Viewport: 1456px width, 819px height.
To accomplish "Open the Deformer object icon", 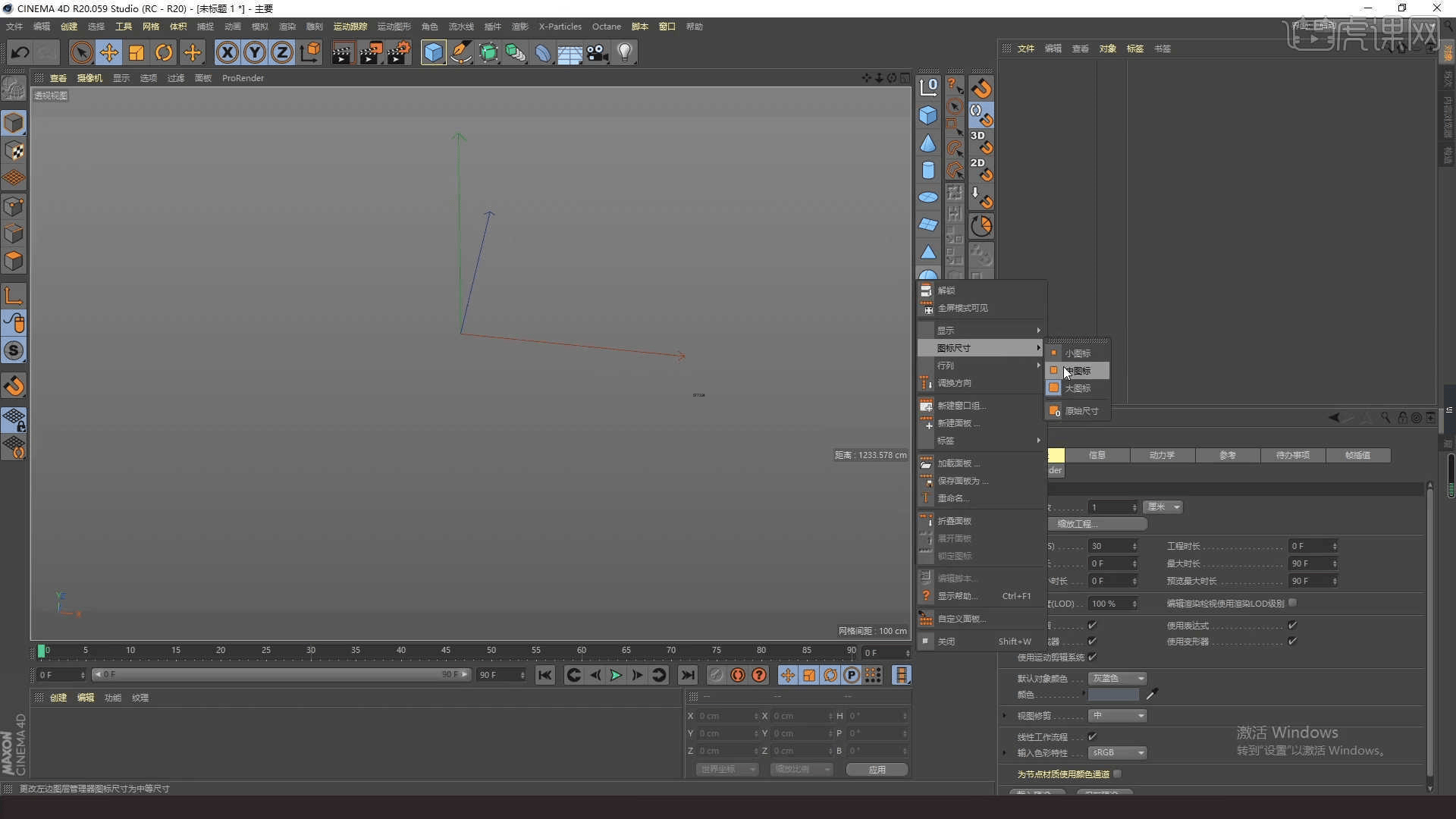I will [x=543, y=52].
